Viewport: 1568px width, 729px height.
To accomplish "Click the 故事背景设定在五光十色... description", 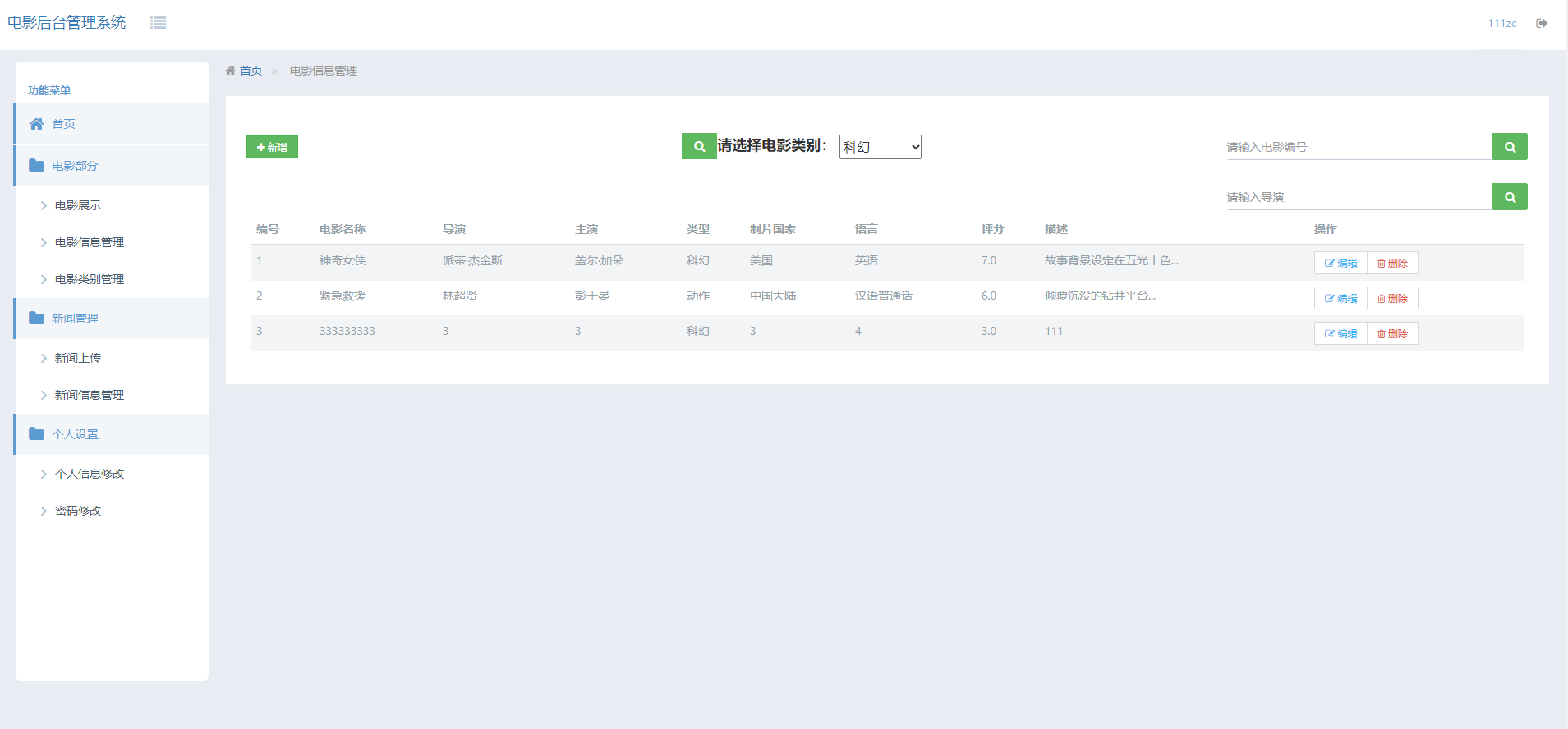I will pyautogui.click(x=1111, y=260).
